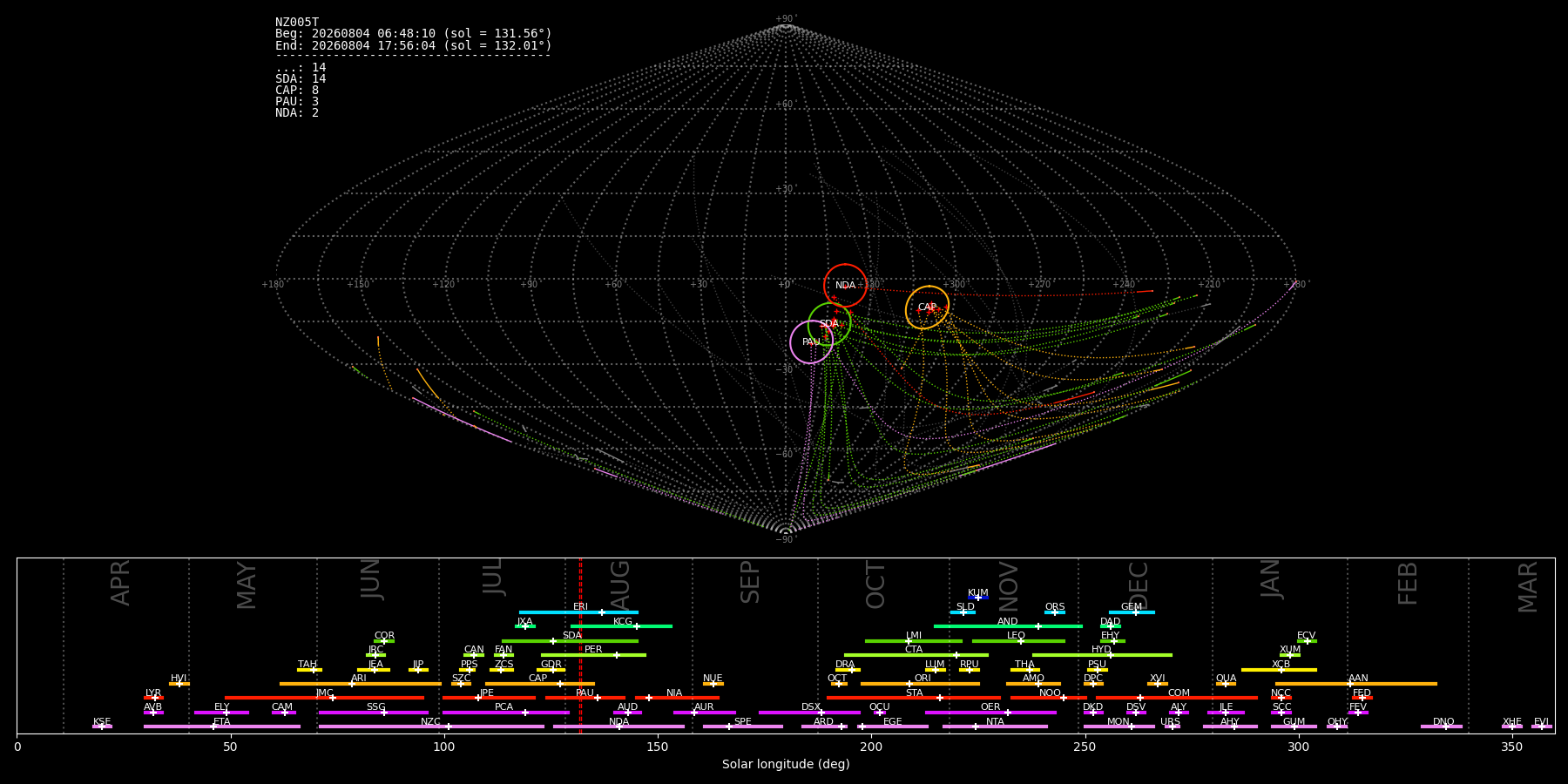Click the orange CAP radiant circle on sky map
This screenshot has width=1568, height=784.
tap(927, 307)
